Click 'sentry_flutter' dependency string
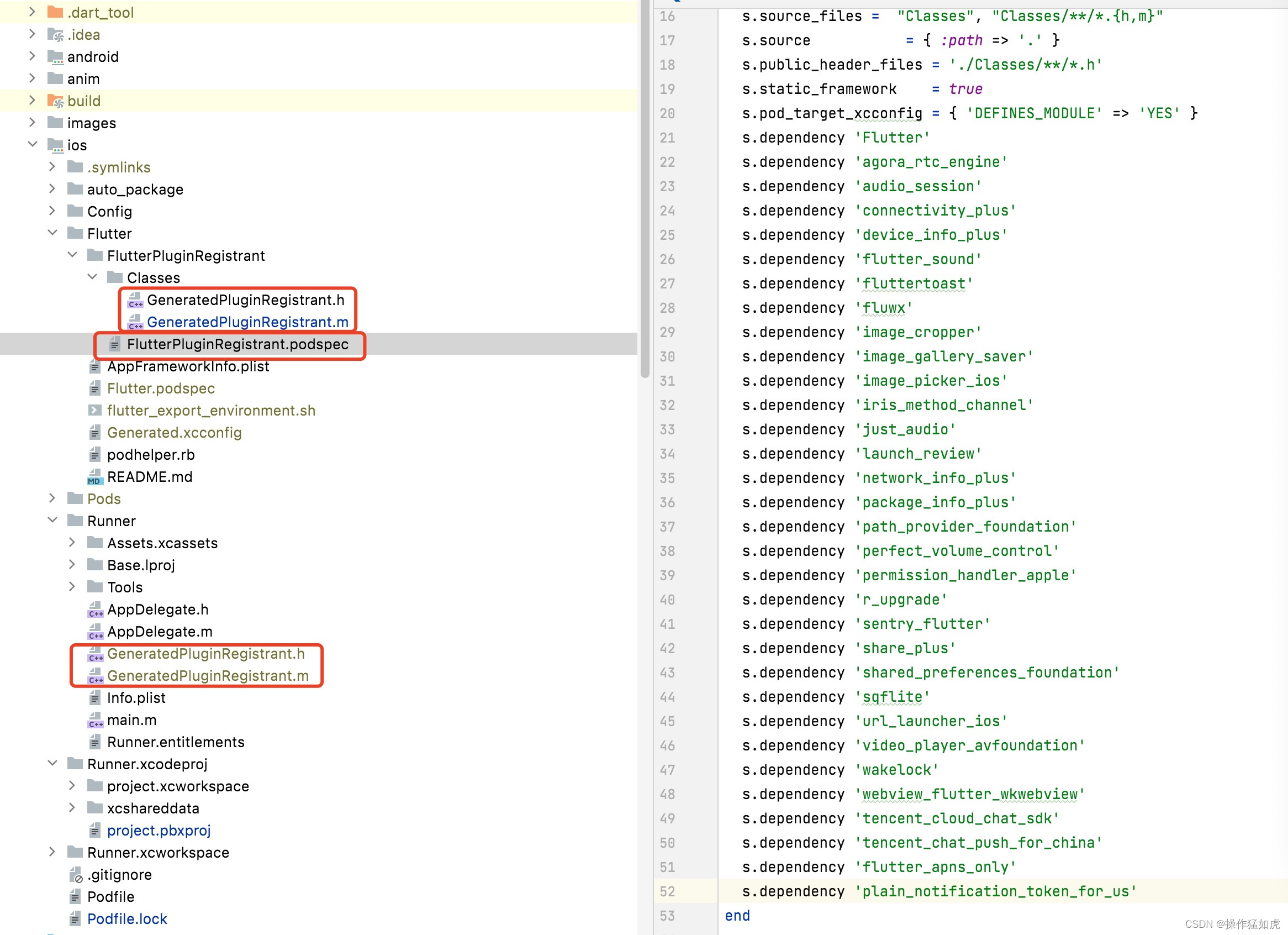The image size is (1288, 935). 923,624
